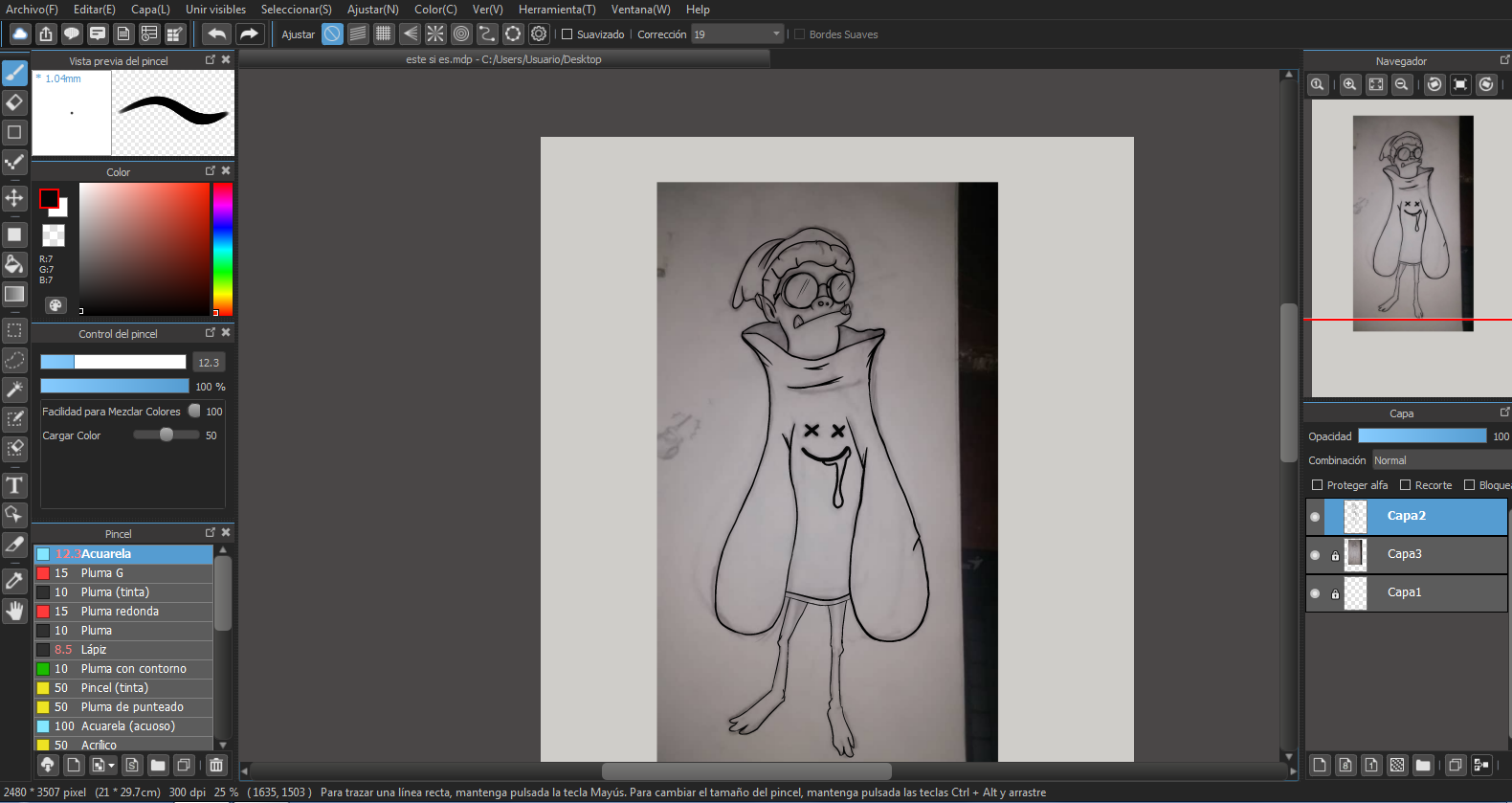Screen dimensions: 1512x803
Task: Select the Pluma G brush
Action: pos(123,573)
